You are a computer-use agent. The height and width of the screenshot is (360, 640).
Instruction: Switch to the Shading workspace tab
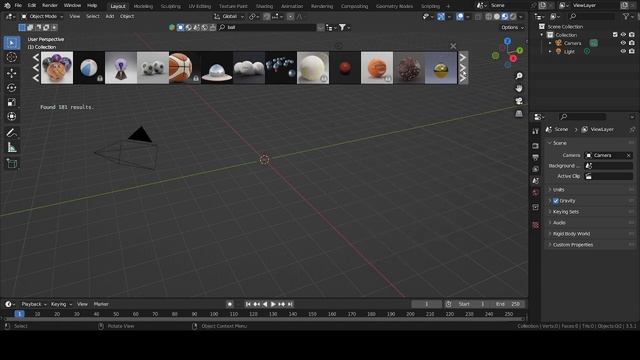click(x=264, y=6)
